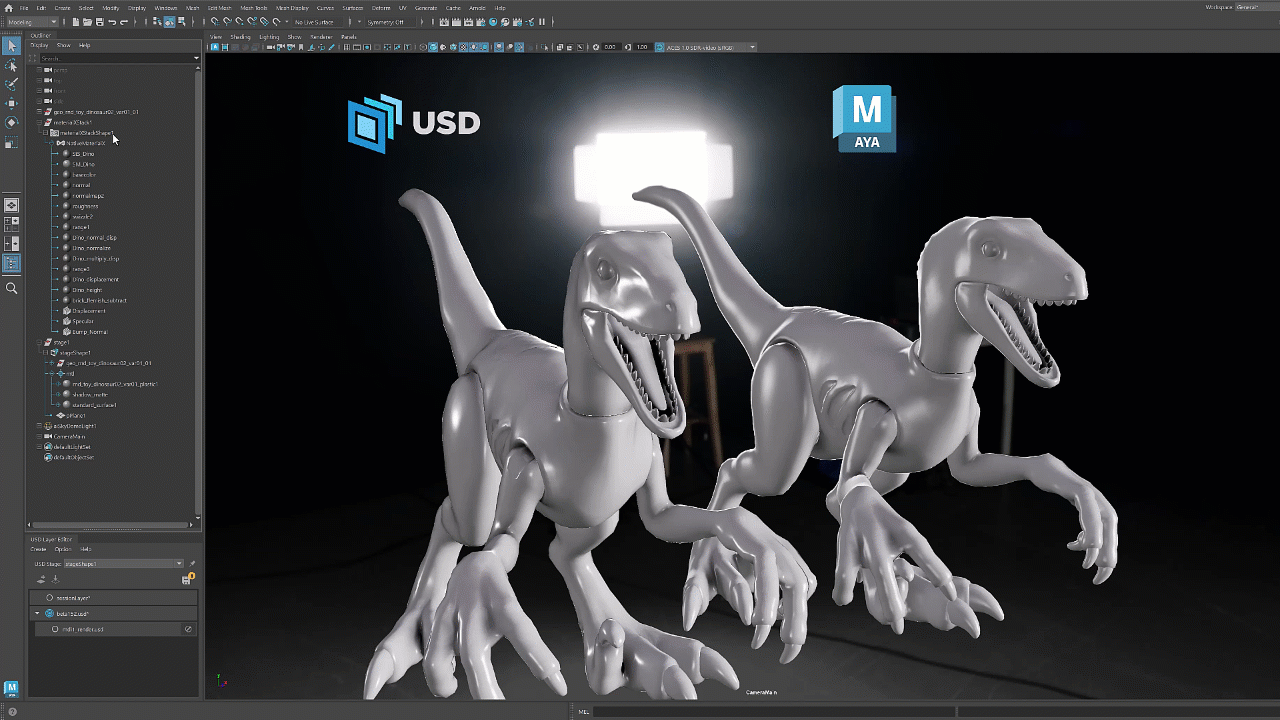Click Help in the Outliner panel

(84, 44)
